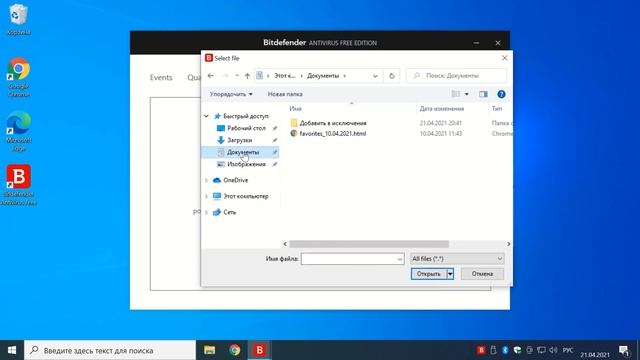640x360 pixels.
Task: Open Bitdefender Antivirus Free desktop shortcut
Action: (x=18, y=184)
